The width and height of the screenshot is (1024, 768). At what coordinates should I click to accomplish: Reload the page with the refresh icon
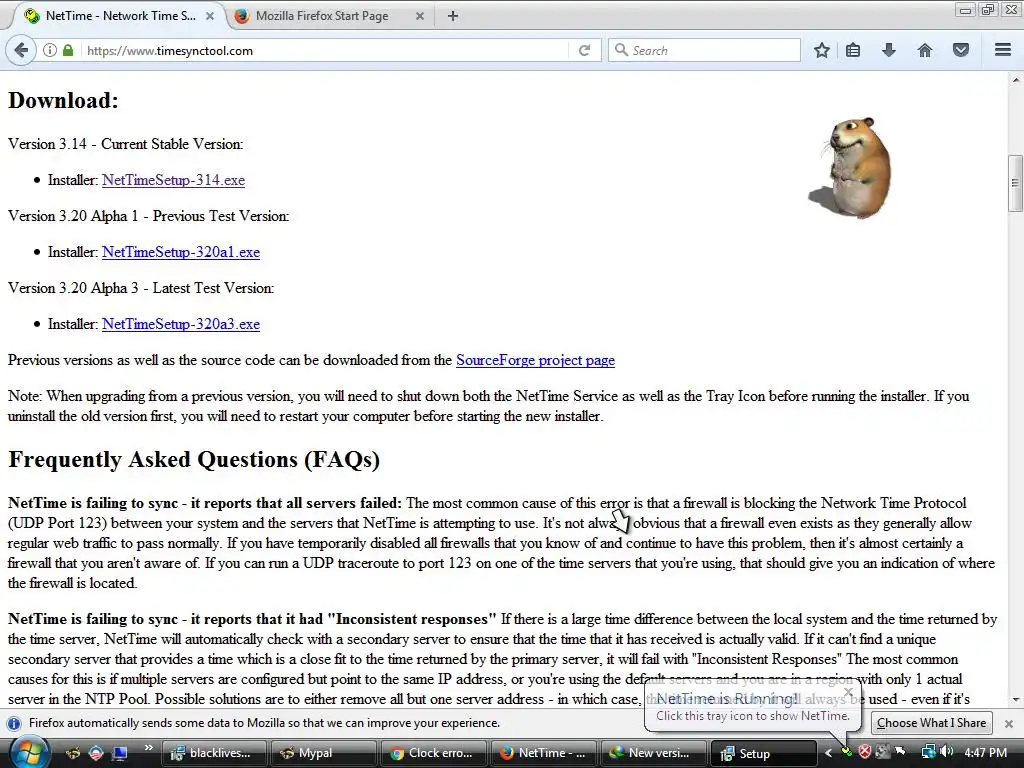[584, 50]
